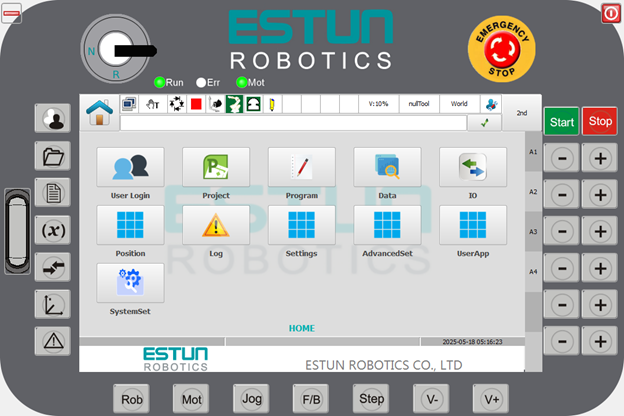Image resolution: width=624 pixels, height=416 pixels.
Task: Open the Project tile
Action: click(216, 167)
